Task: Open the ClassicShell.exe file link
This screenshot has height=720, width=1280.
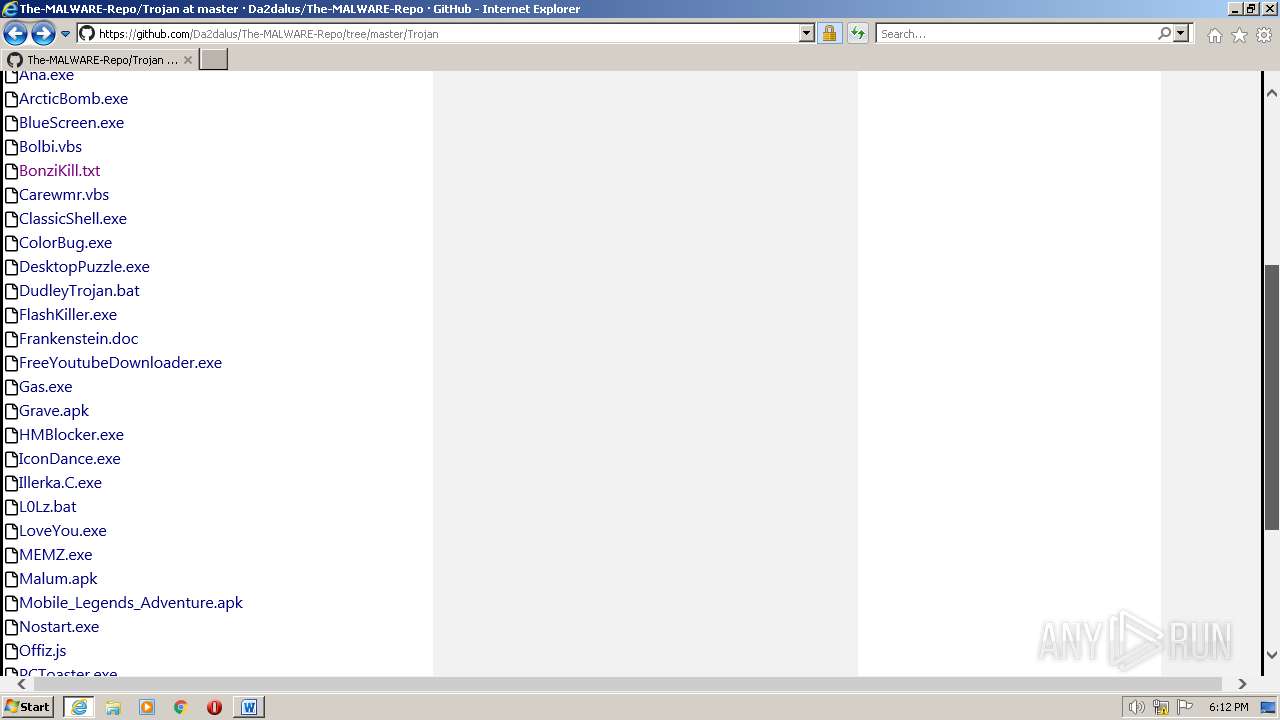Action: pyautogui.click(x=73, y=218)
